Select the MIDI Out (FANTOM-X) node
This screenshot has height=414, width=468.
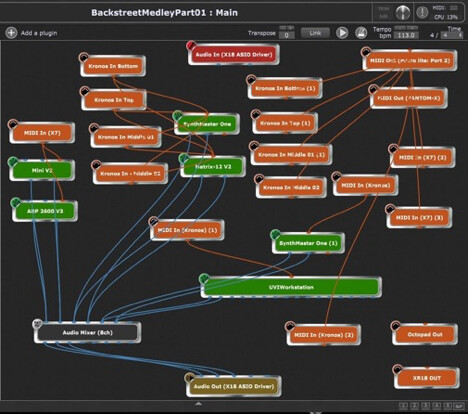(409, 98)
